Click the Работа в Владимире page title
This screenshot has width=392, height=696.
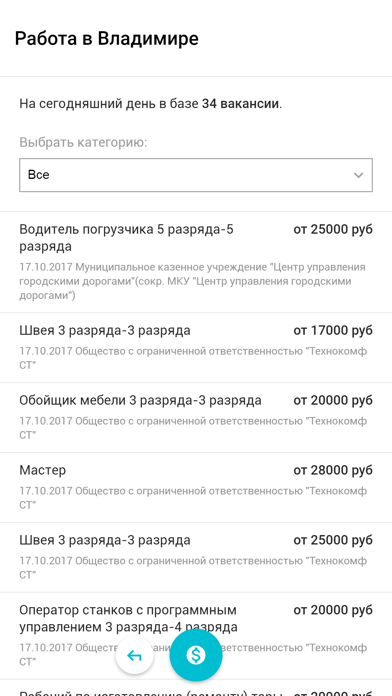(107, 39)
